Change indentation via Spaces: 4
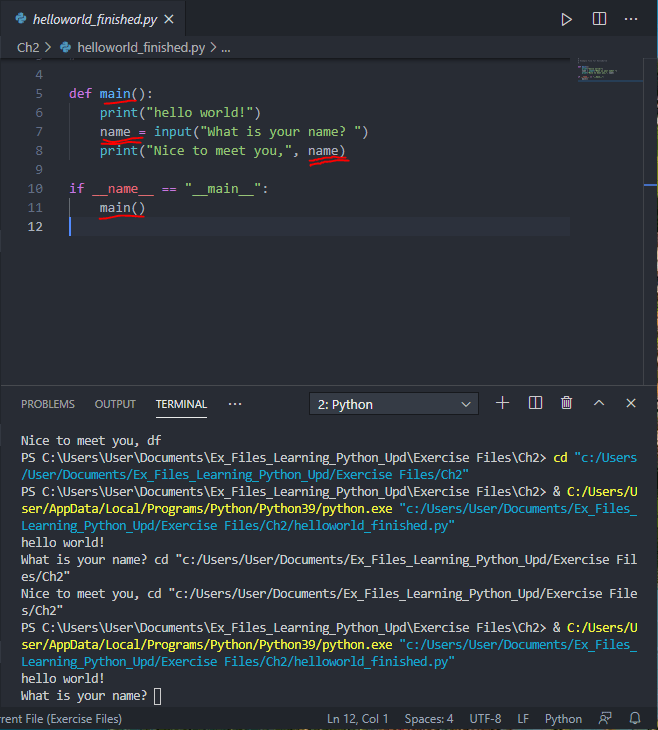Viewport: 658px width, 730px height. tap(429, 719)
